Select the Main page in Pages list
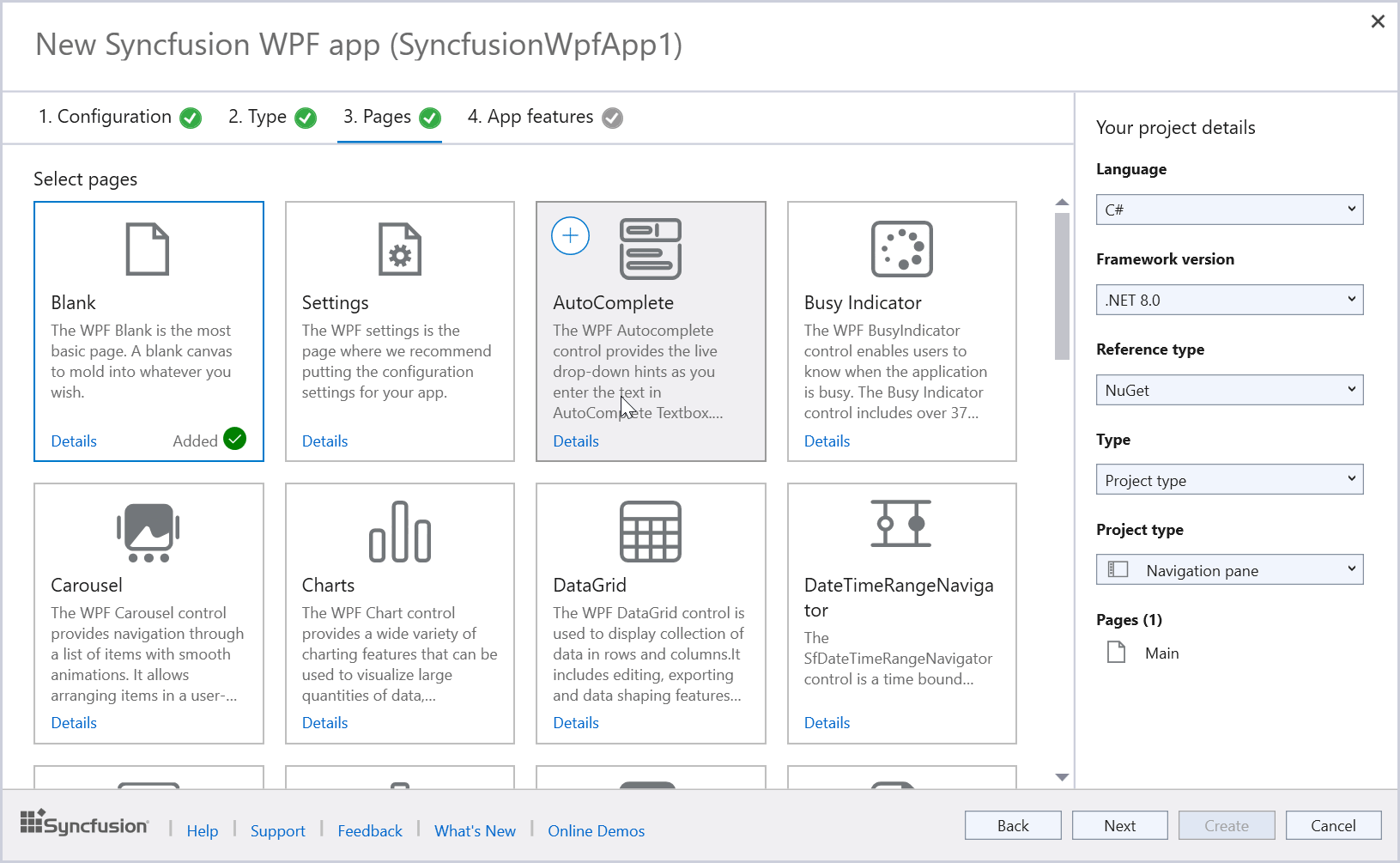 point(1161,653)
